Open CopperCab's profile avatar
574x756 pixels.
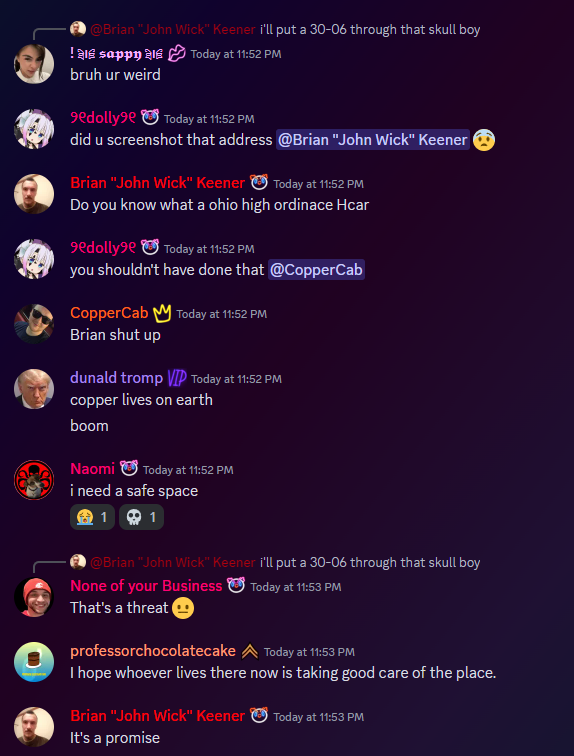(34, 324)
